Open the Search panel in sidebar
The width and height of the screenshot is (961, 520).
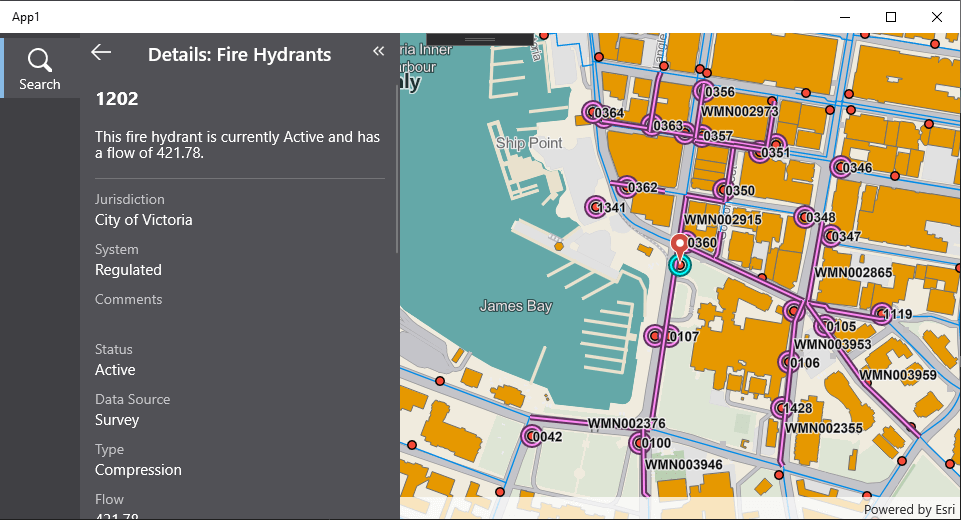tap(40, 68)
